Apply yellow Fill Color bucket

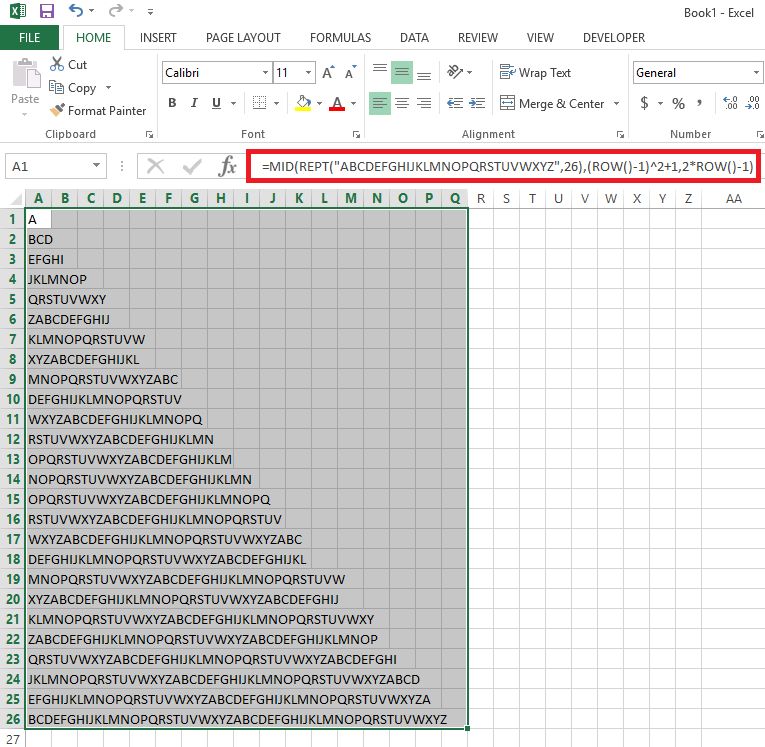coord(303,103)
